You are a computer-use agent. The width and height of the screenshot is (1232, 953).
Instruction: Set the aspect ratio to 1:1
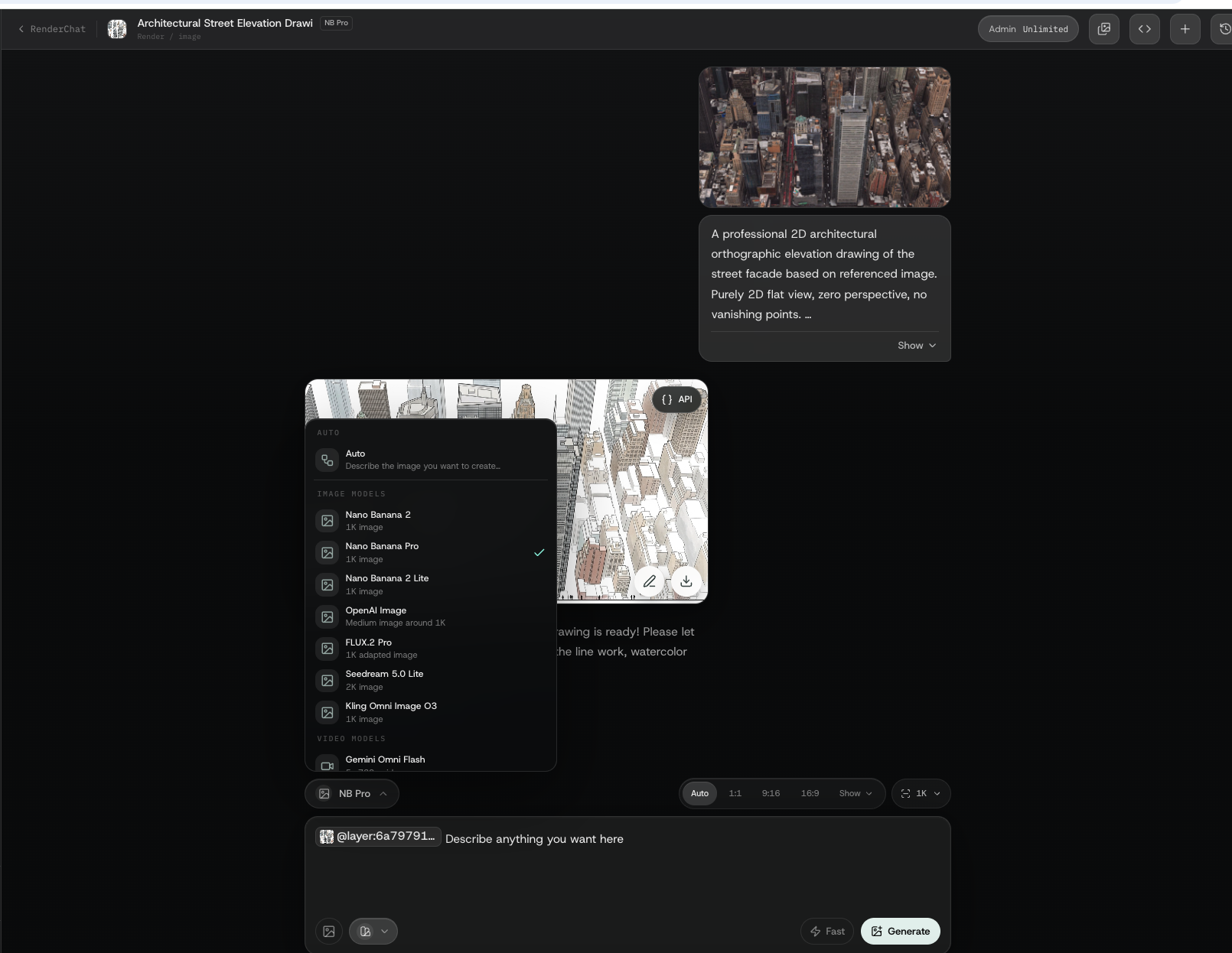pyautogui.click(x=735, y=794)
